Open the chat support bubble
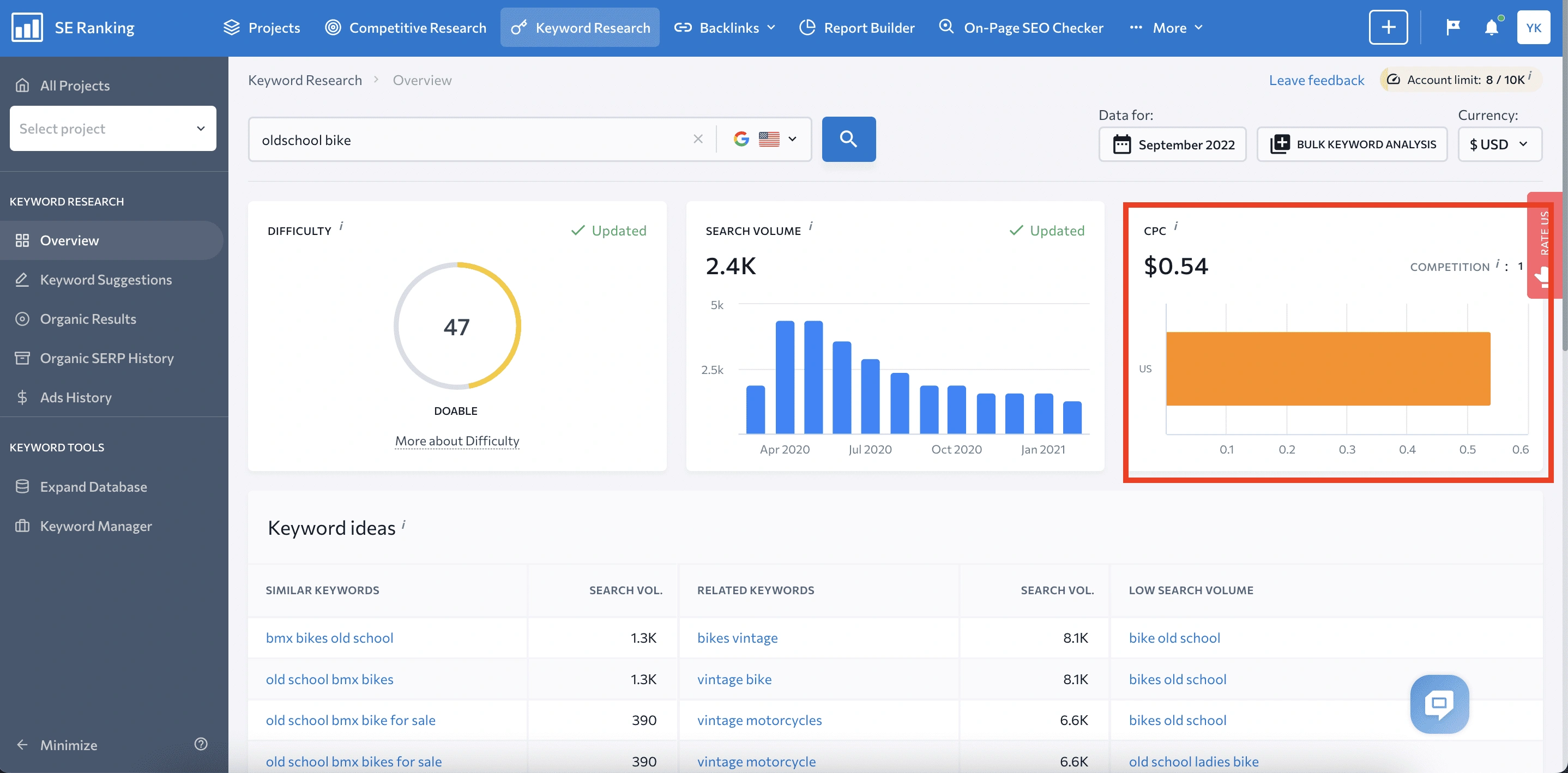This screenshot has height=773, width=1568. 1439,704
